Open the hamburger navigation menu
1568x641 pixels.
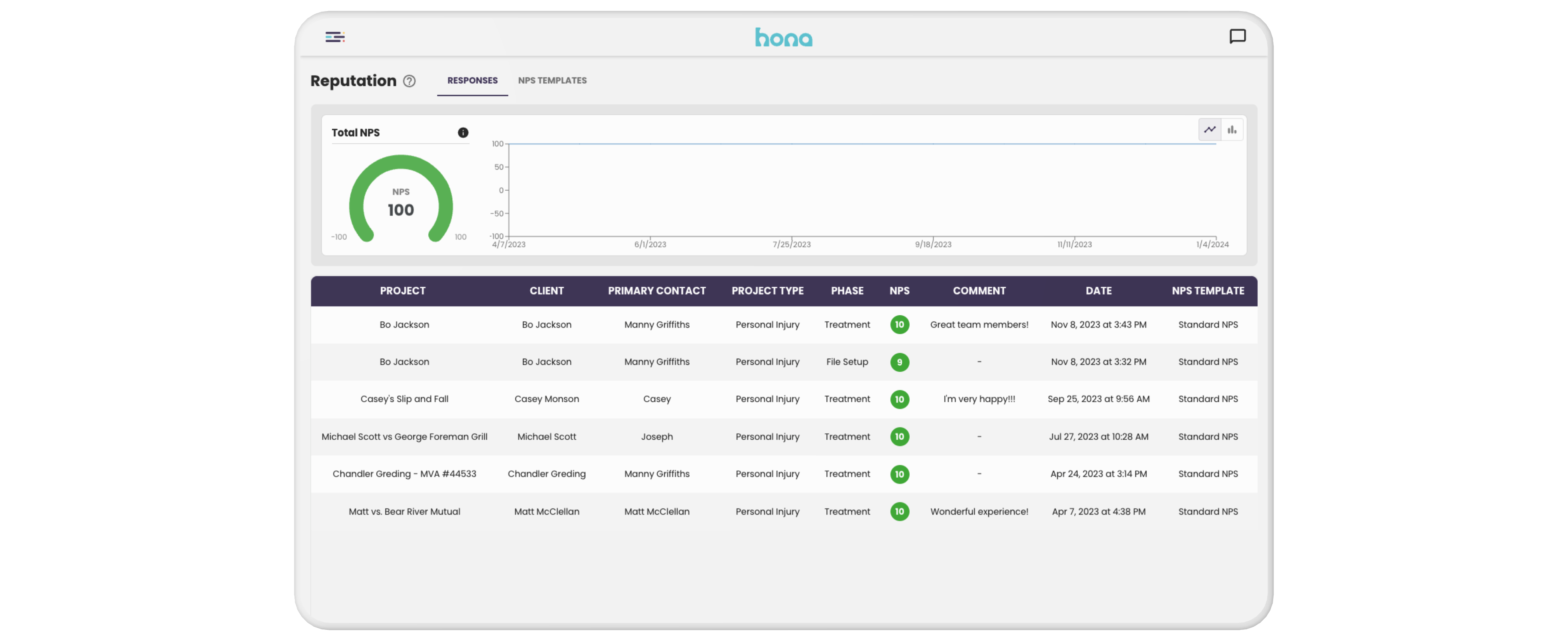coord(335,37)
